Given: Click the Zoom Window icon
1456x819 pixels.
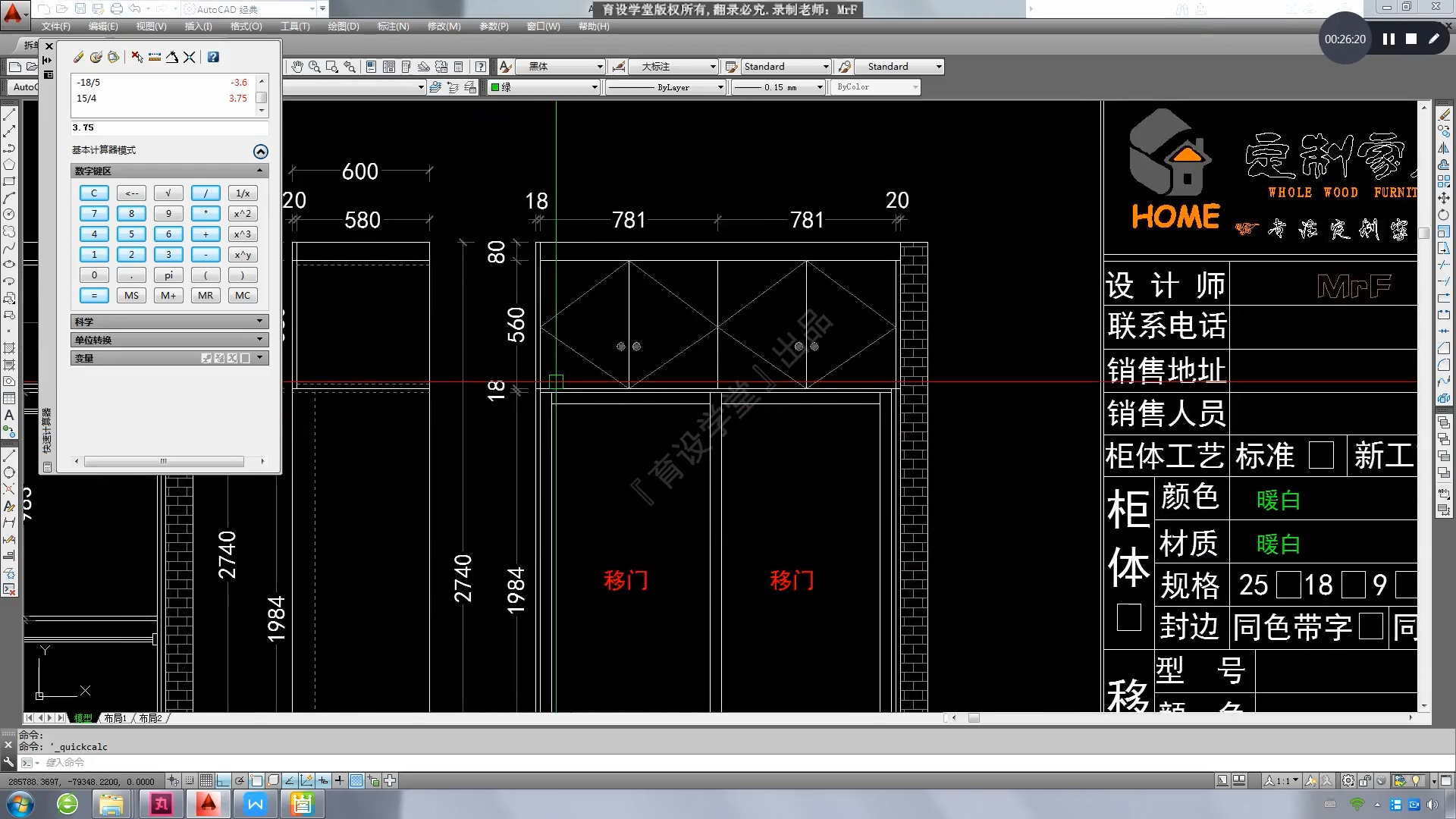Looking at the screenshot, I should click(x=332, y=67).
